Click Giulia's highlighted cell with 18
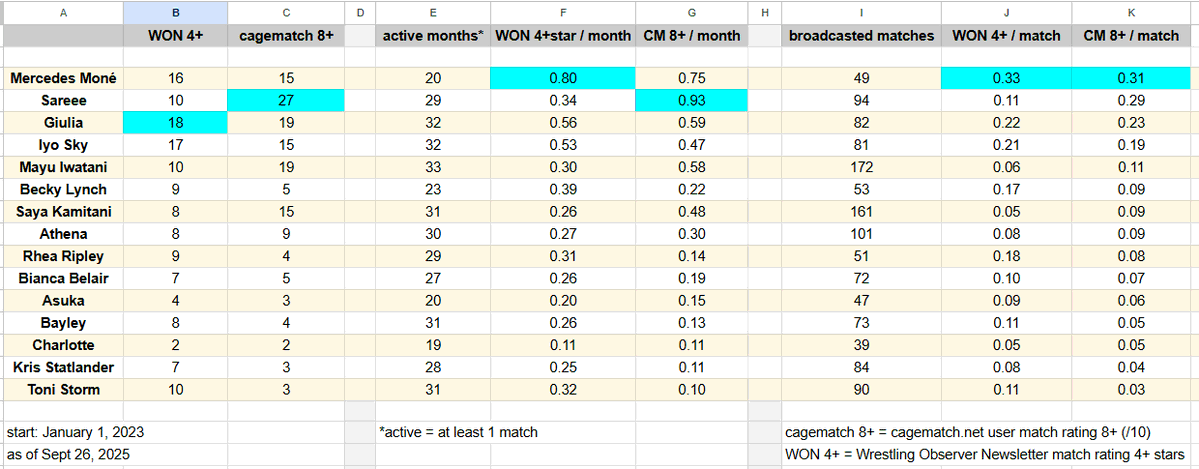Image resolution: width=1199 pixels, height=469 pixels. coord(175,122)
